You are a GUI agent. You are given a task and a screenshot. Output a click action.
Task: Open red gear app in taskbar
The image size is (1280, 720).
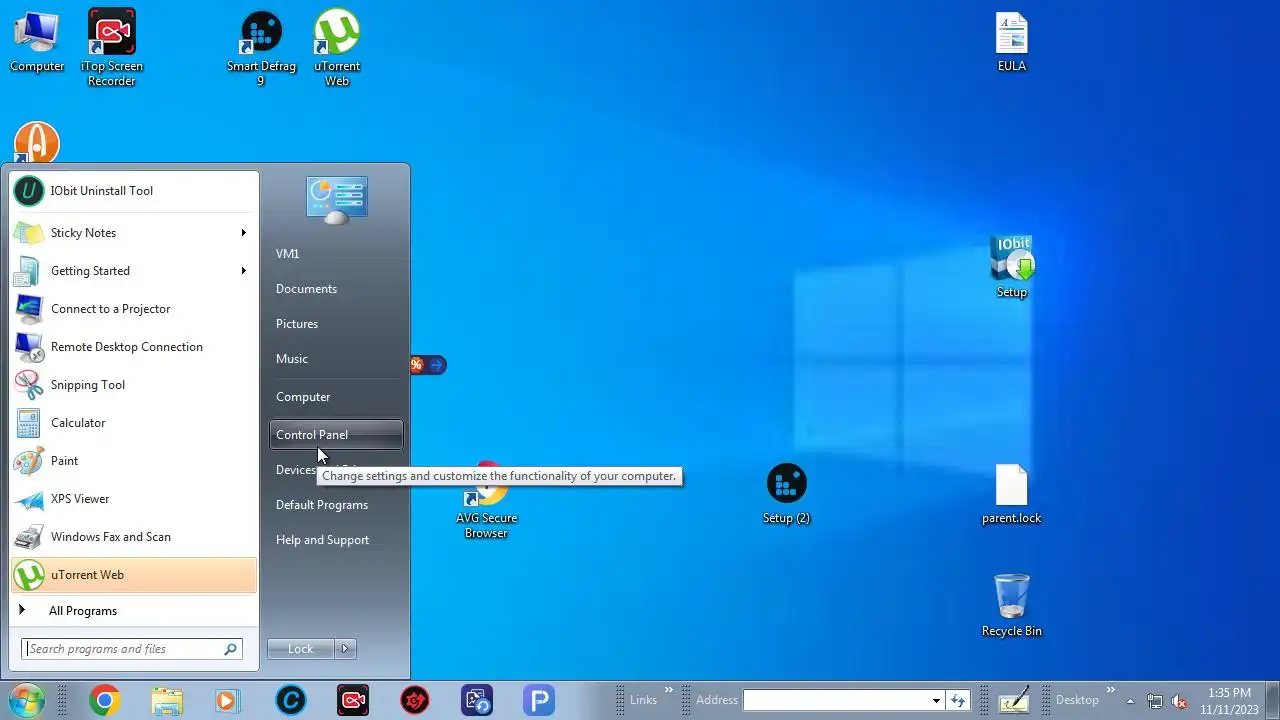[x=415, y=700]
